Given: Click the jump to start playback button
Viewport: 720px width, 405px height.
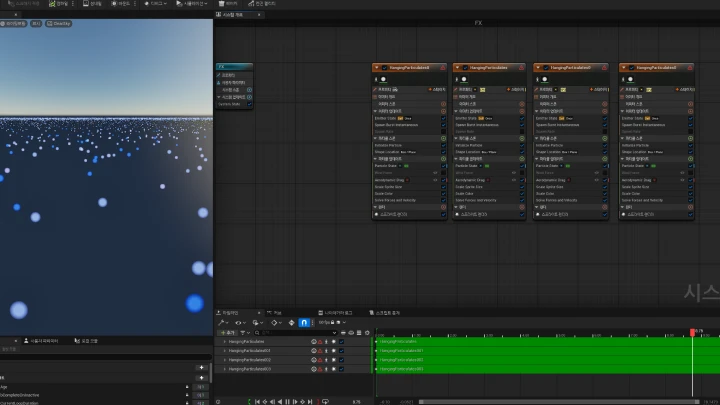Looking at the screenshot, I should [x=257, y=402].
